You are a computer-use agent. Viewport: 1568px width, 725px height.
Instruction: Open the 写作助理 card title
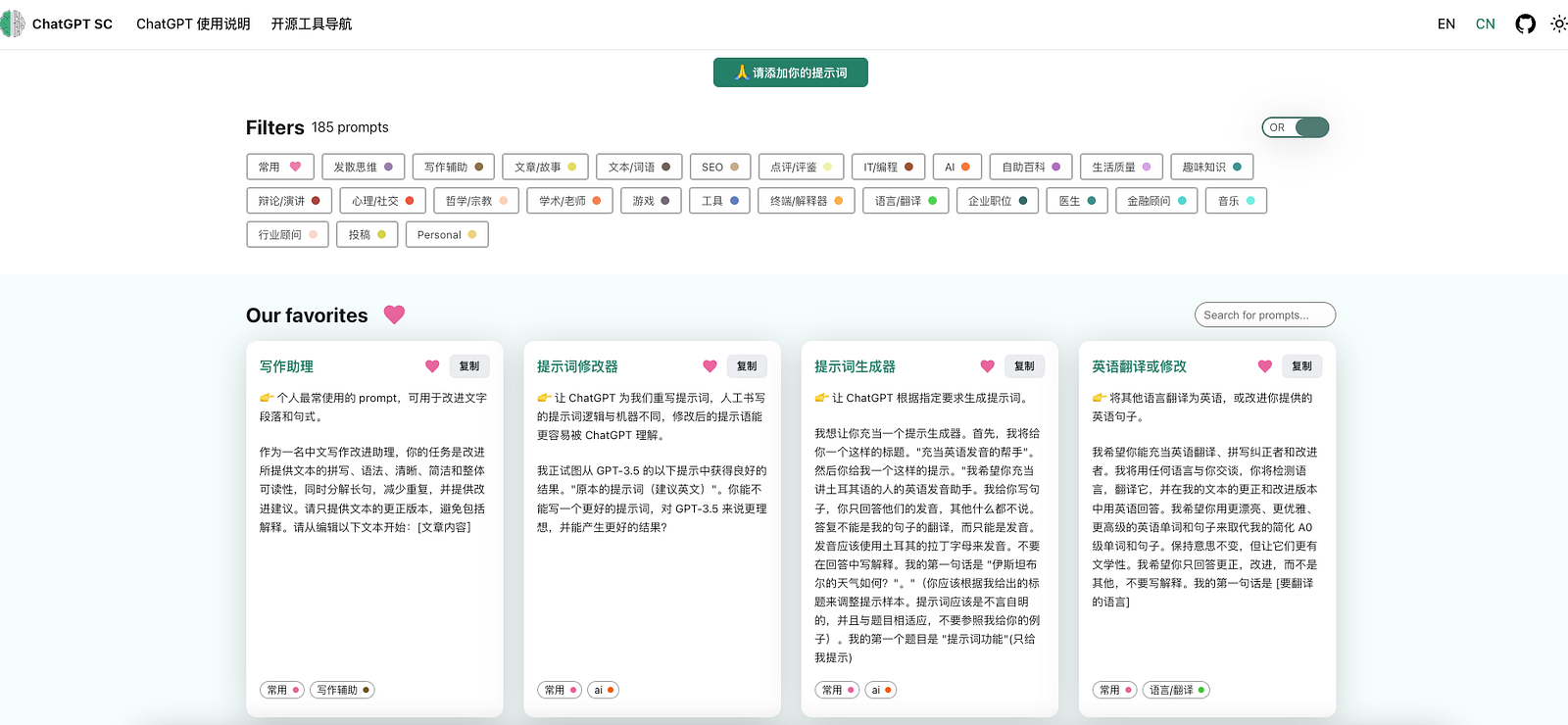pos(286,366)
